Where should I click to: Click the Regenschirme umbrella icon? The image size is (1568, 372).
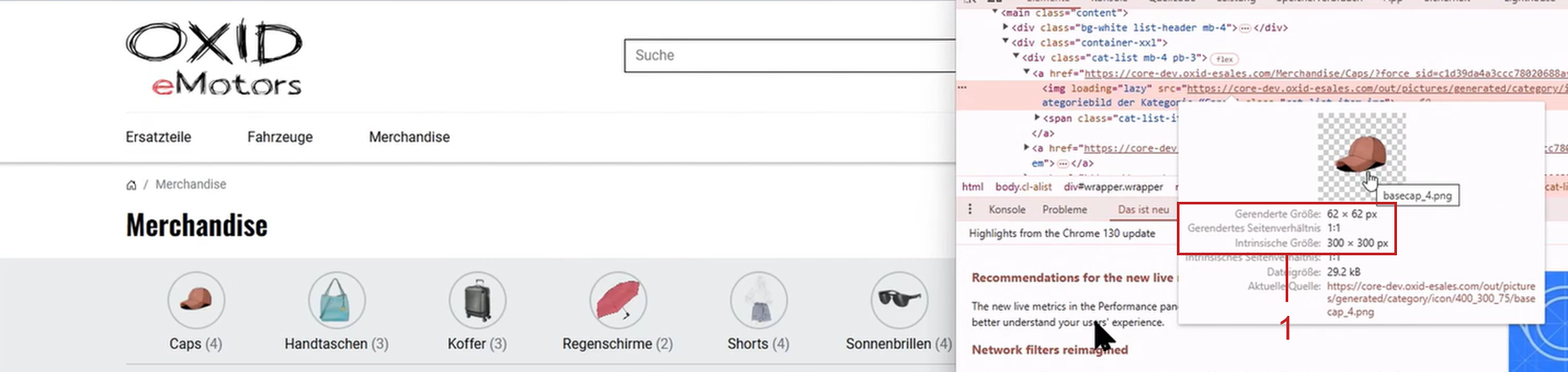(x=617, y=300)
